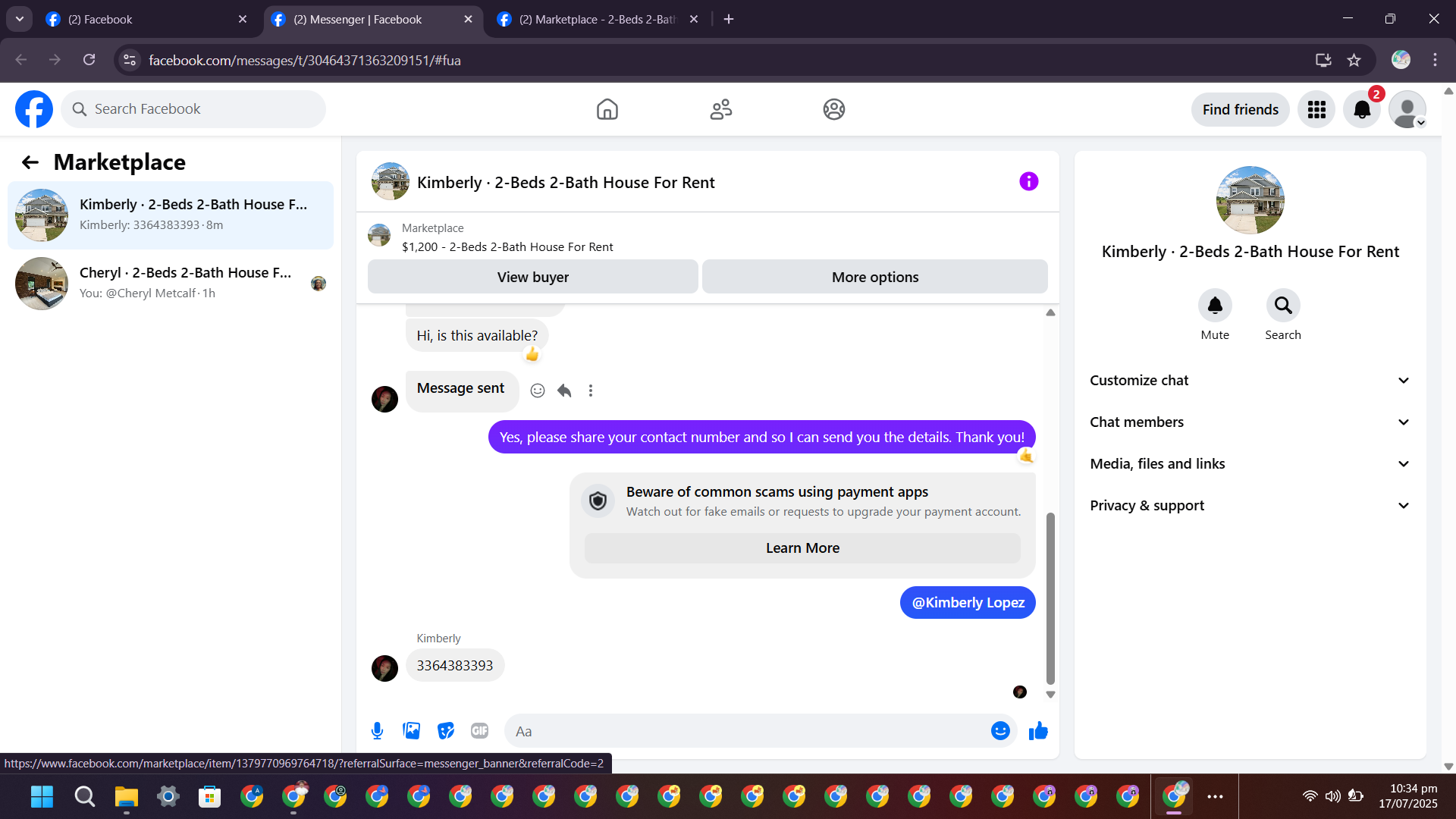Screen dimensions: 1456x819
Task: Open Windows taskbar search
Action: click(x=84, y=796)
